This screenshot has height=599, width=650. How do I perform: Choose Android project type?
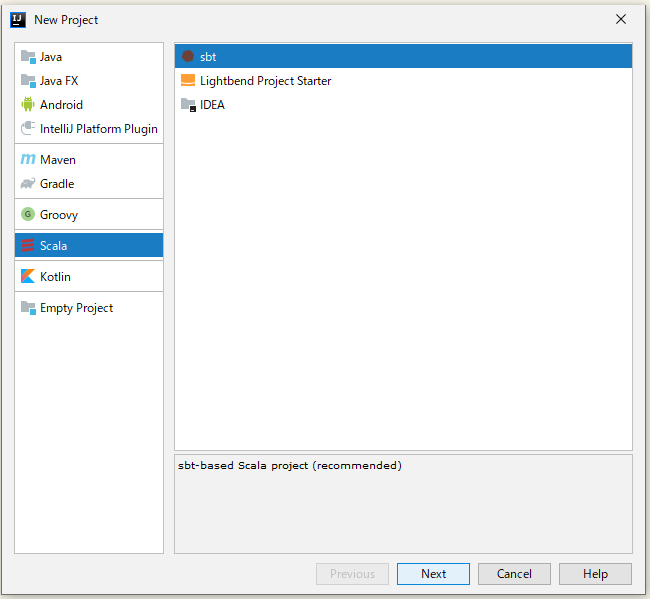(x=89, y=104)
